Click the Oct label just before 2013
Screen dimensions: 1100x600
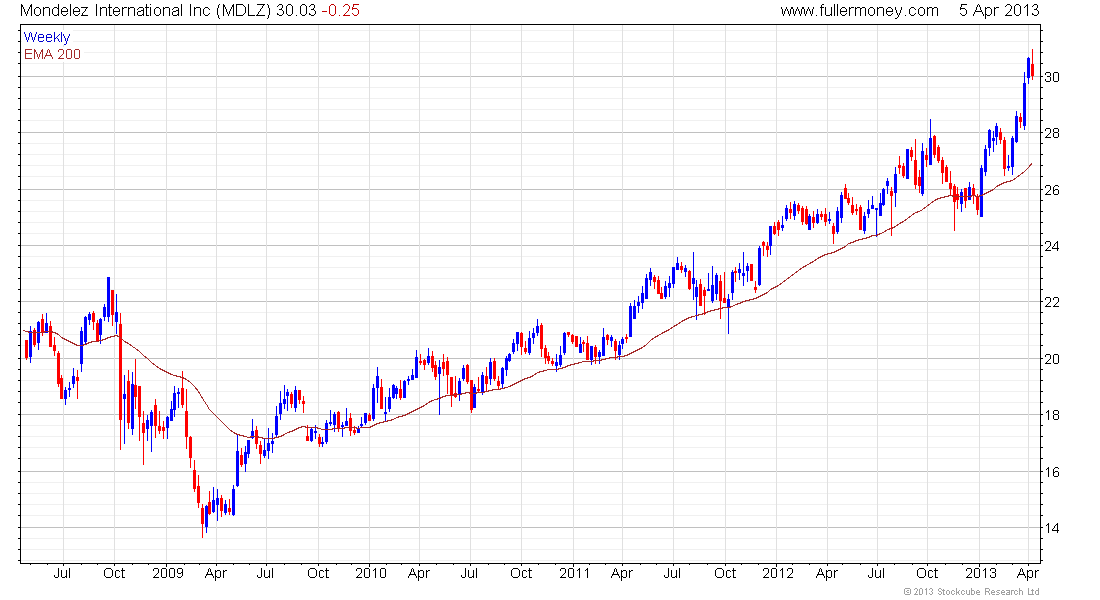coord(927,573)
